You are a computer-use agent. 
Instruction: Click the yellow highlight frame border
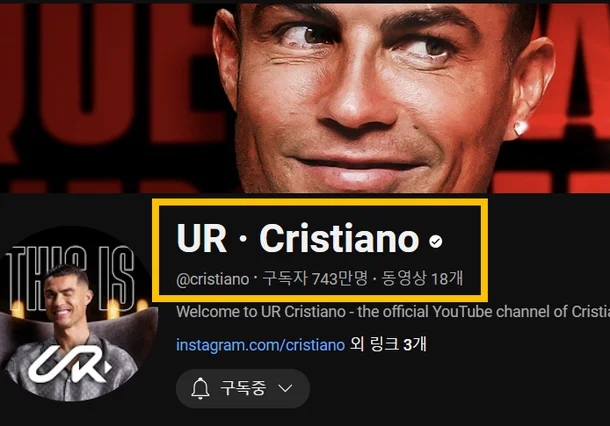point(320,203)
